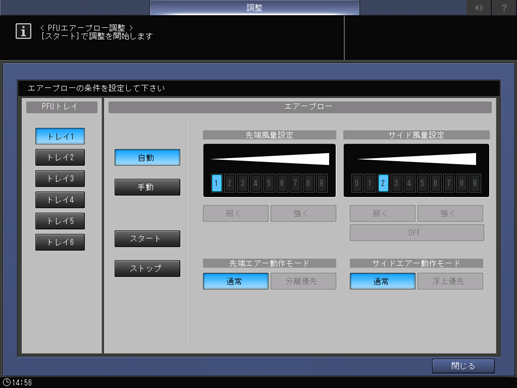517x388 pixels.
Task: Click 弱く under 先端風量設定
Action: tap(236, 214)
